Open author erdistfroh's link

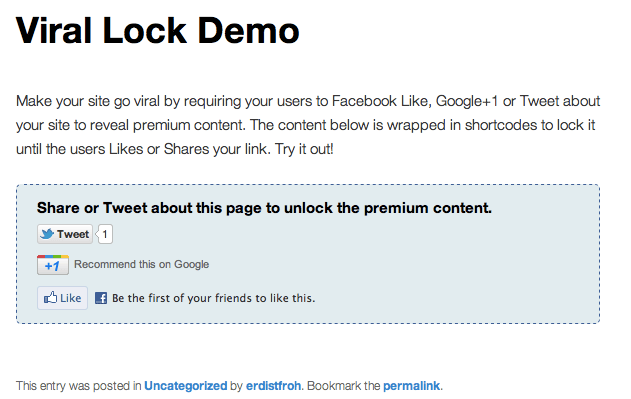273,386
